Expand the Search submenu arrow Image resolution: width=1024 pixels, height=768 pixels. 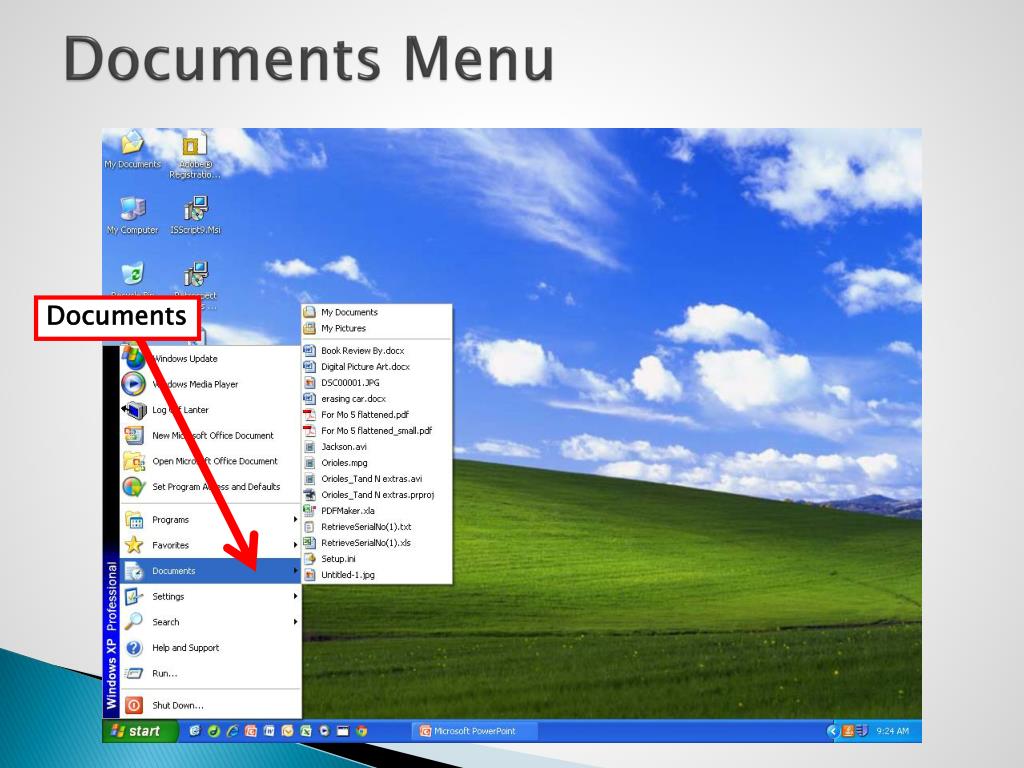click(295, 622)
